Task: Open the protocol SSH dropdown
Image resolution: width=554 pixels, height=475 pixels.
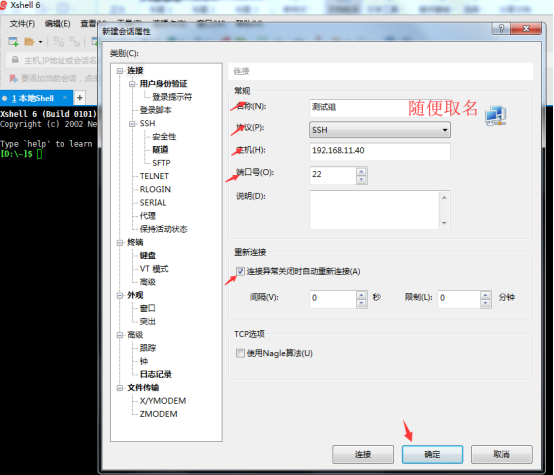Action: tap(380, 130)
